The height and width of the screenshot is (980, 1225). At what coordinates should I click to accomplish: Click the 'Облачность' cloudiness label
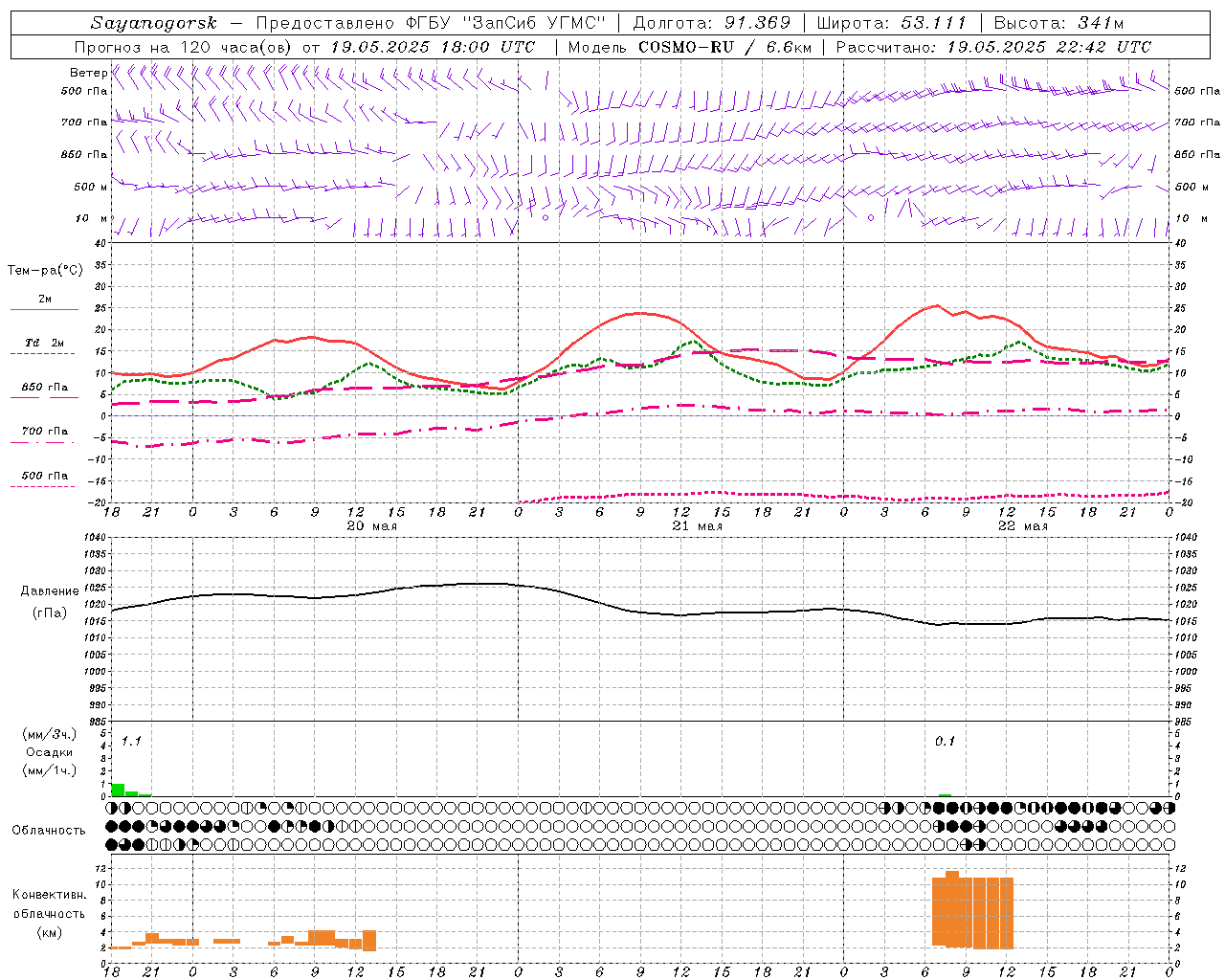(48, 830)
